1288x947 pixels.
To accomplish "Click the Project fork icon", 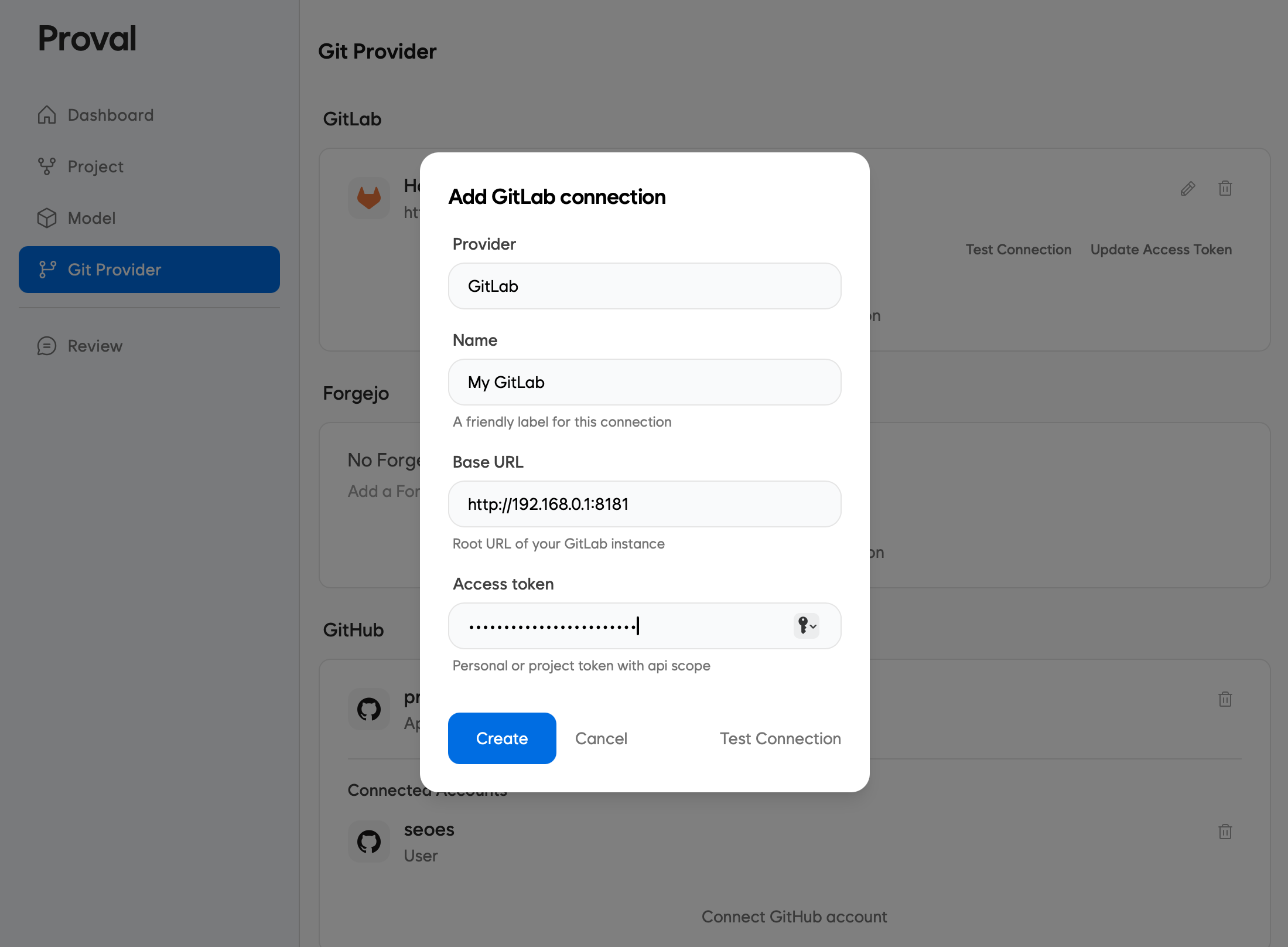I will coord(47,166).
